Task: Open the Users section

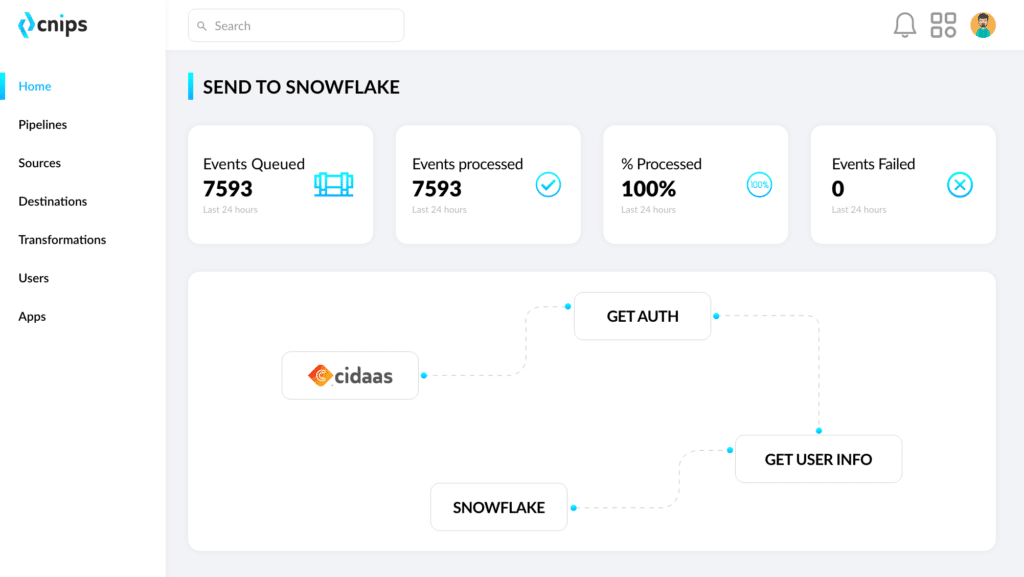Action: [34, 278]
